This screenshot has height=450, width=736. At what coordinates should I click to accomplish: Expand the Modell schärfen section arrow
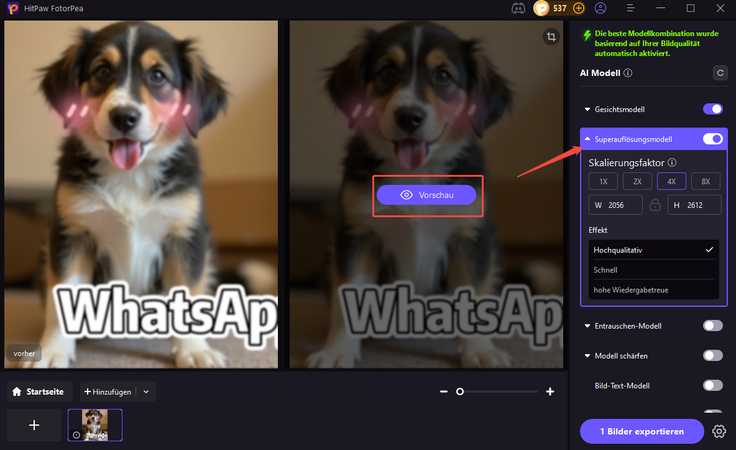[587, 356]
